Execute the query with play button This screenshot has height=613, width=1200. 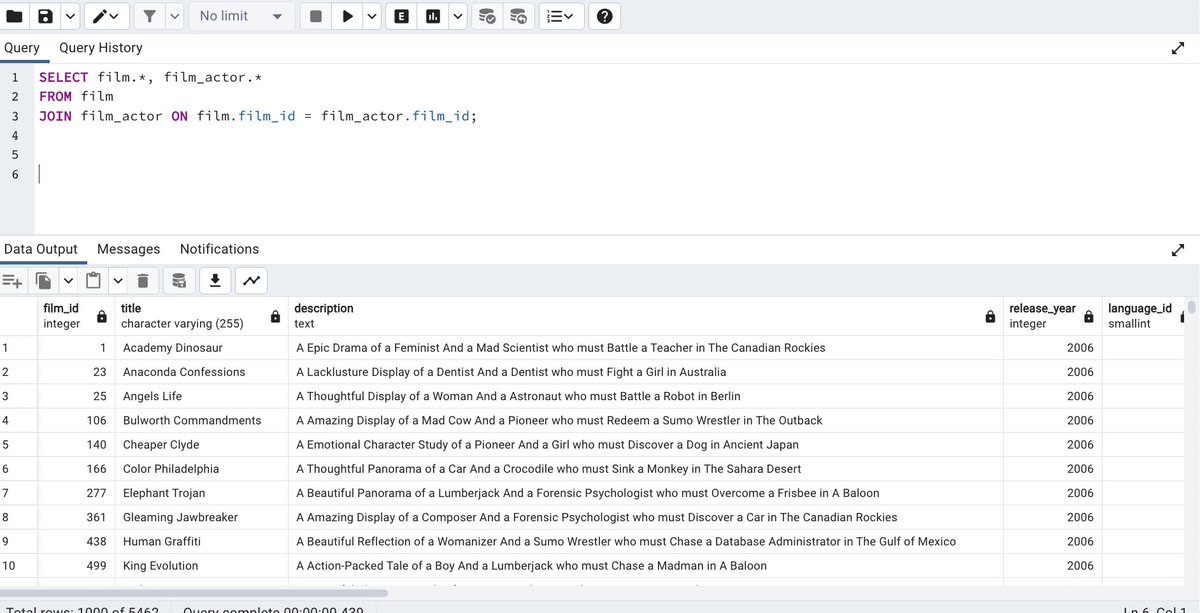[347, 16]
